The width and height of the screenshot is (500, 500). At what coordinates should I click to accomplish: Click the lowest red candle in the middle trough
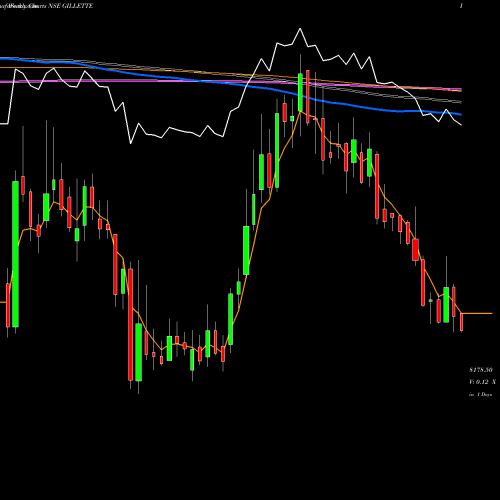(x=131, y=324)
